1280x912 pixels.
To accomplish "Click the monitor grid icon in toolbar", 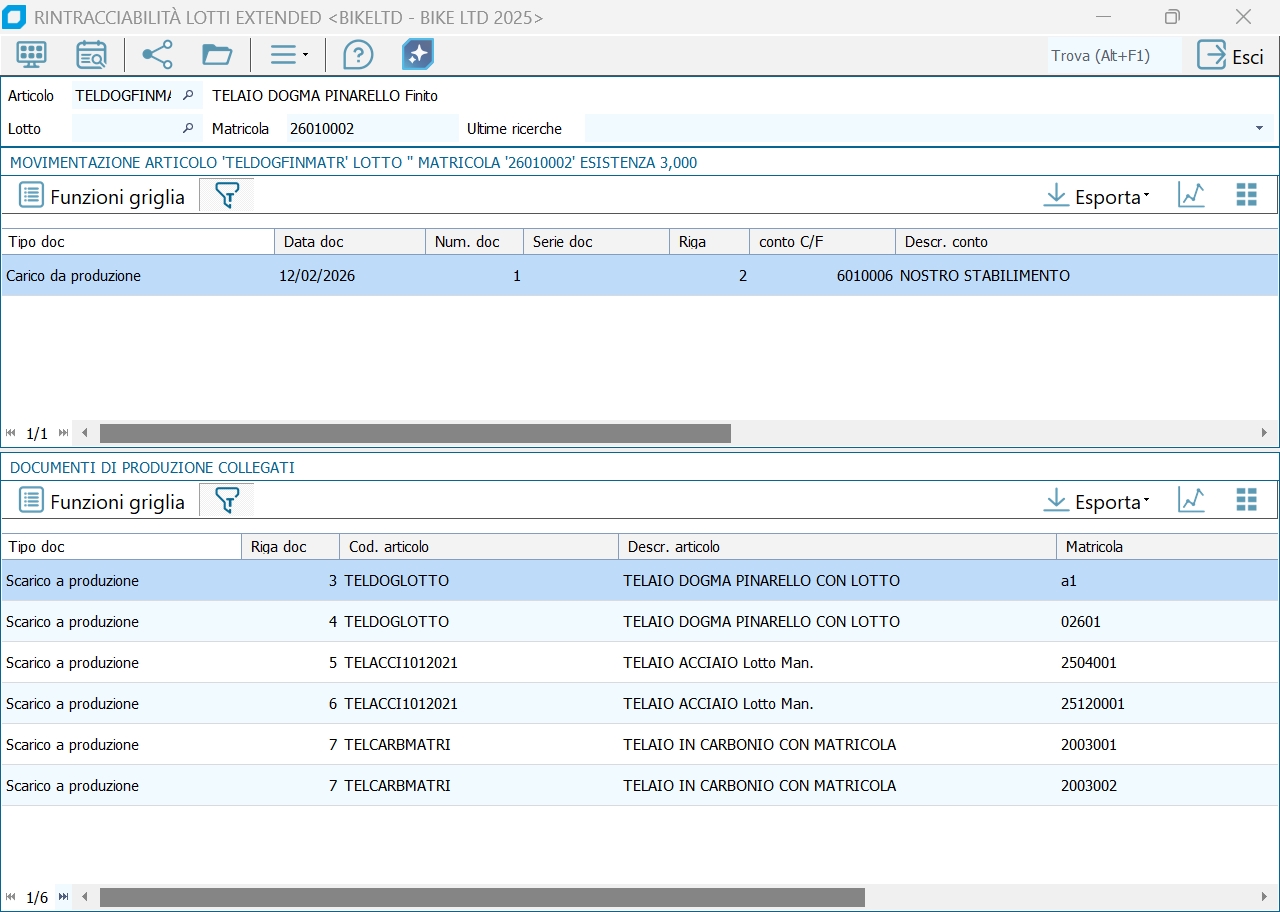I will [32, 55].
